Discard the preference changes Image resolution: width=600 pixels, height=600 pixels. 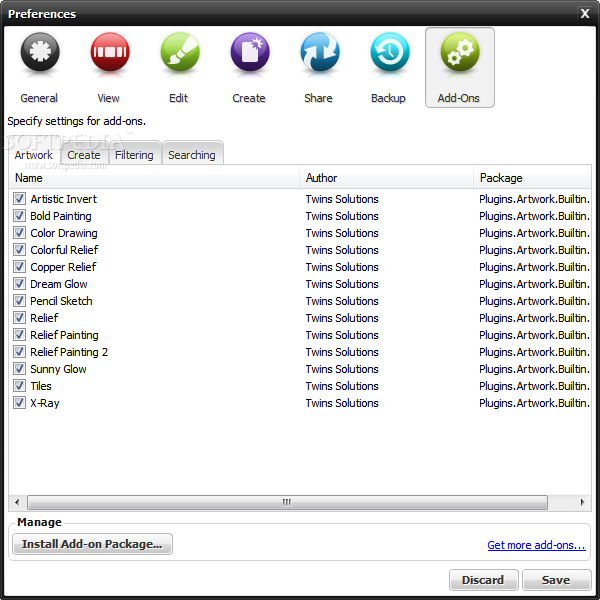[x=483, y=580]
